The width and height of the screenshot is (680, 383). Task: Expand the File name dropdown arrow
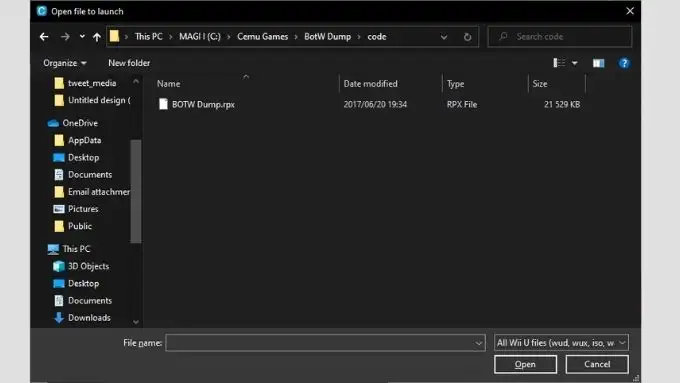tap(479, 343)
